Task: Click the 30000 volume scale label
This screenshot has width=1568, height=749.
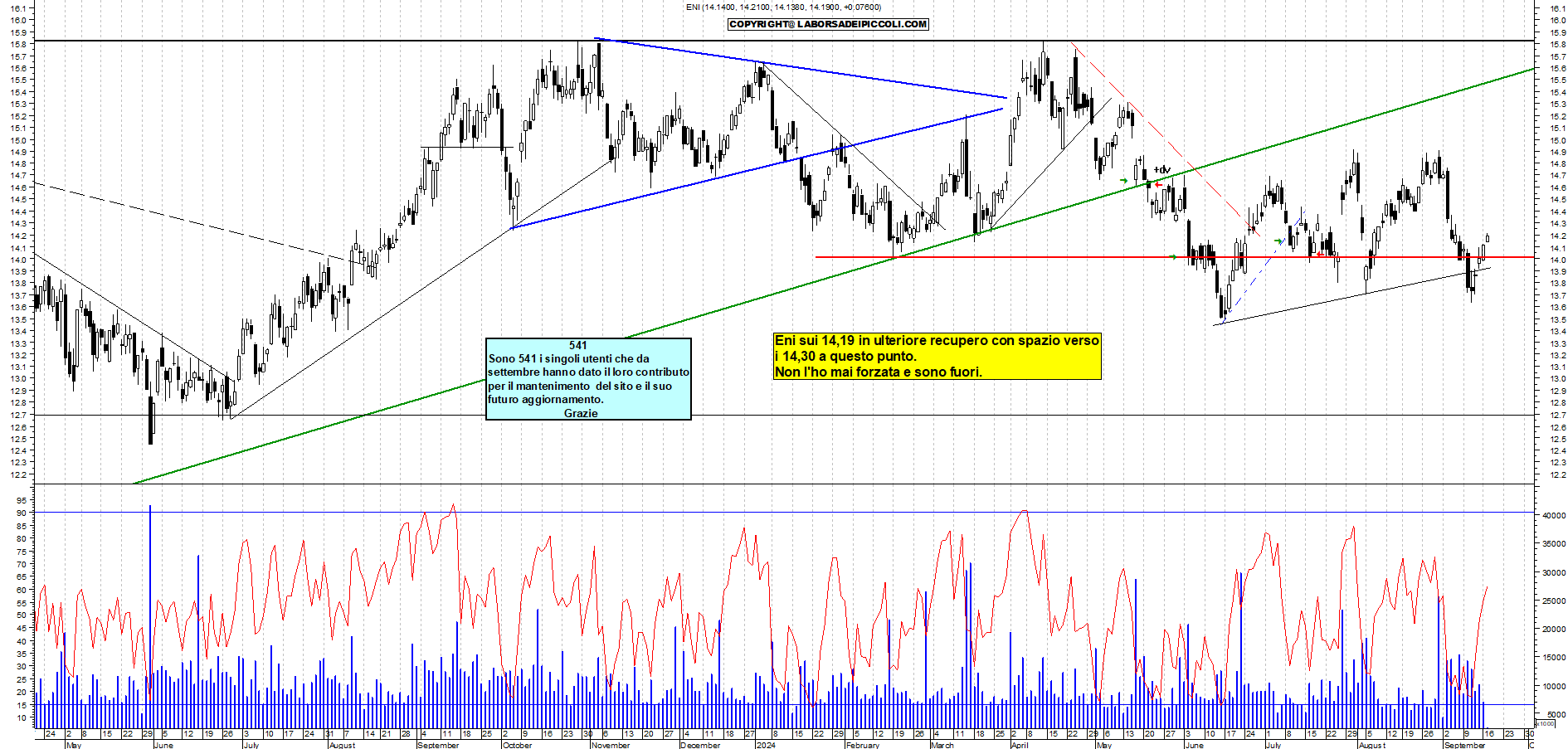Action: pyautogui.click(x=1554, y=572)
